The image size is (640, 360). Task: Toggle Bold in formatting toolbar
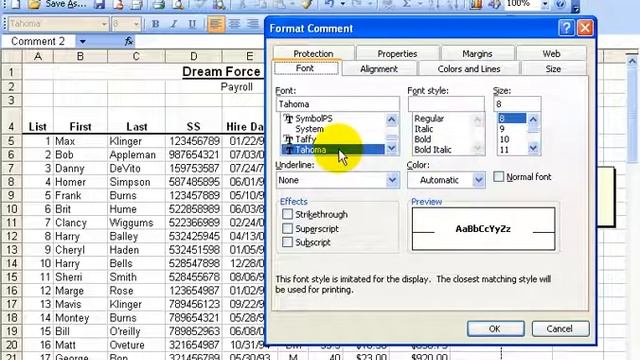156,24
